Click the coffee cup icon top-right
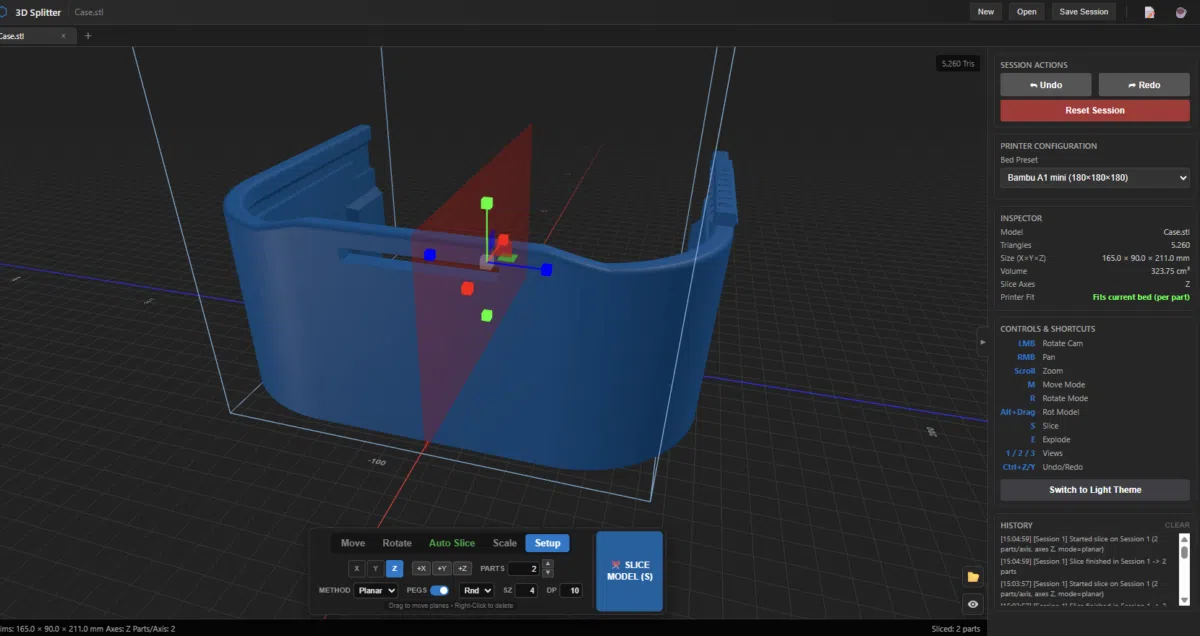Viewport: 1200px width, 636px height. (x=1180, y=11)
